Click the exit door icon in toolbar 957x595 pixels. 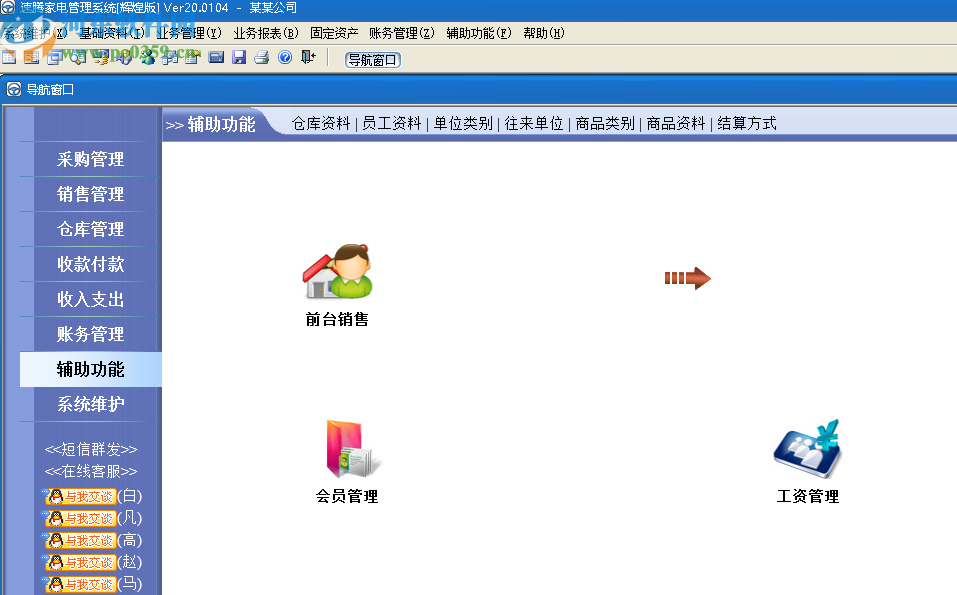coord(308,57)
